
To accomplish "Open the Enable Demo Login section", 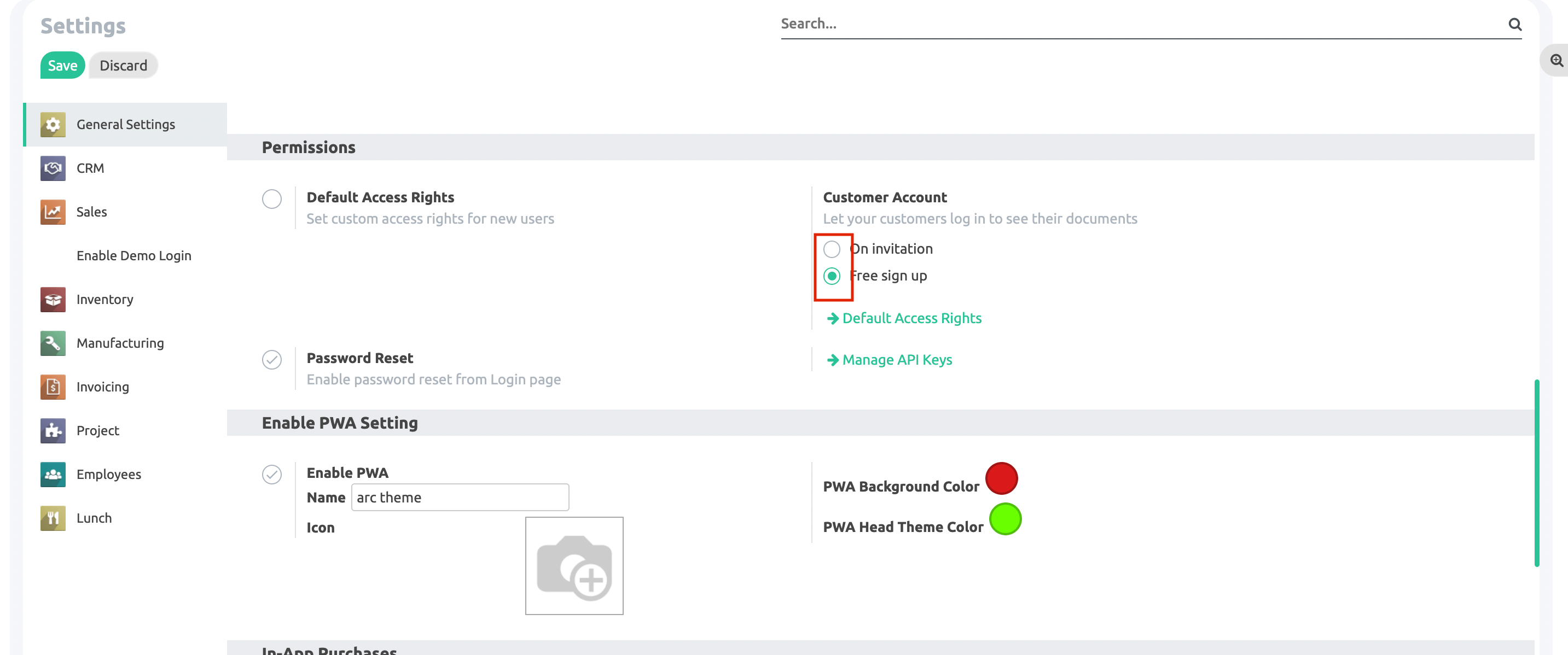I will (x=134, y=255).
